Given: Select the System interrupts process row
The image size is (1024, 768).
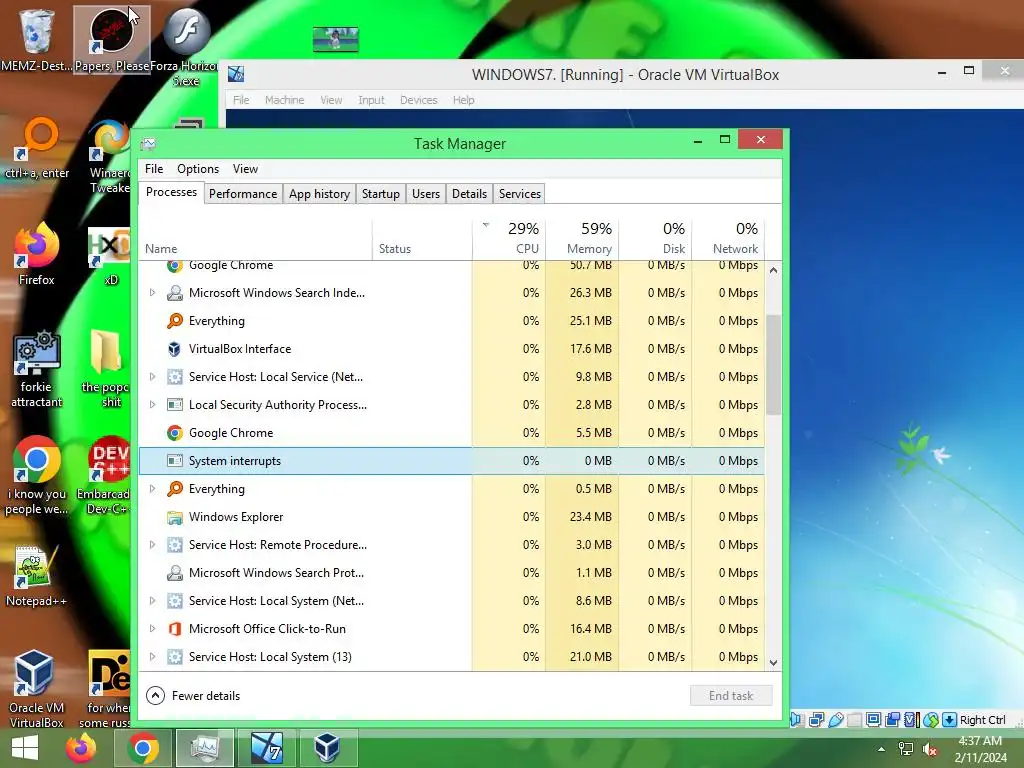Looking at the screenshot, I should 451,461.
